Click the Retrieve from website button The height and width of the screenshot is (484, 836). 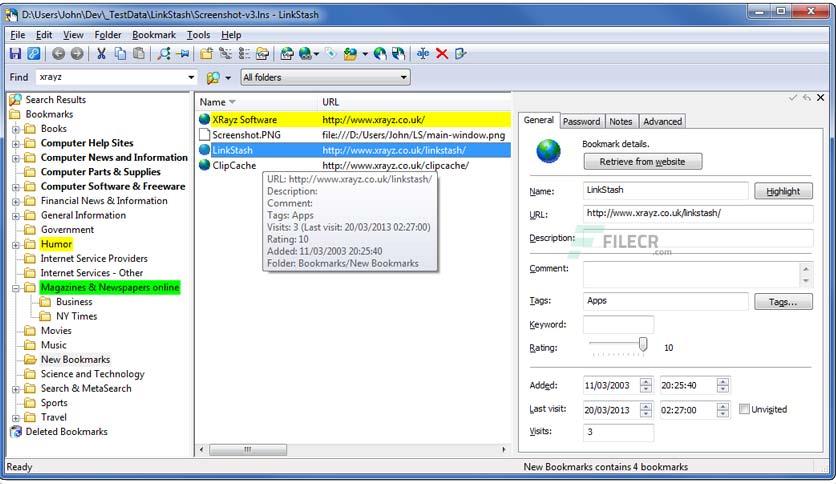642,162
